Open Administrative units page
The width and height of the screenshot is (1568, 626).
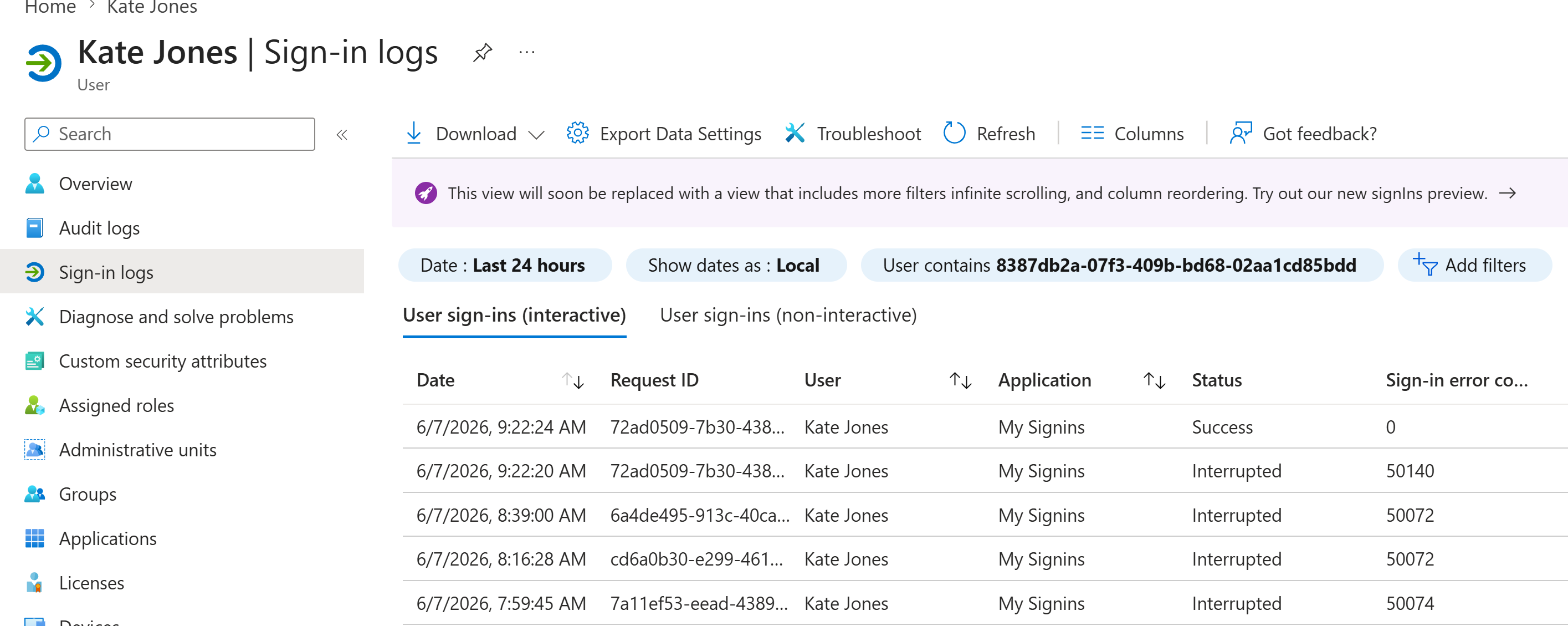182,450
